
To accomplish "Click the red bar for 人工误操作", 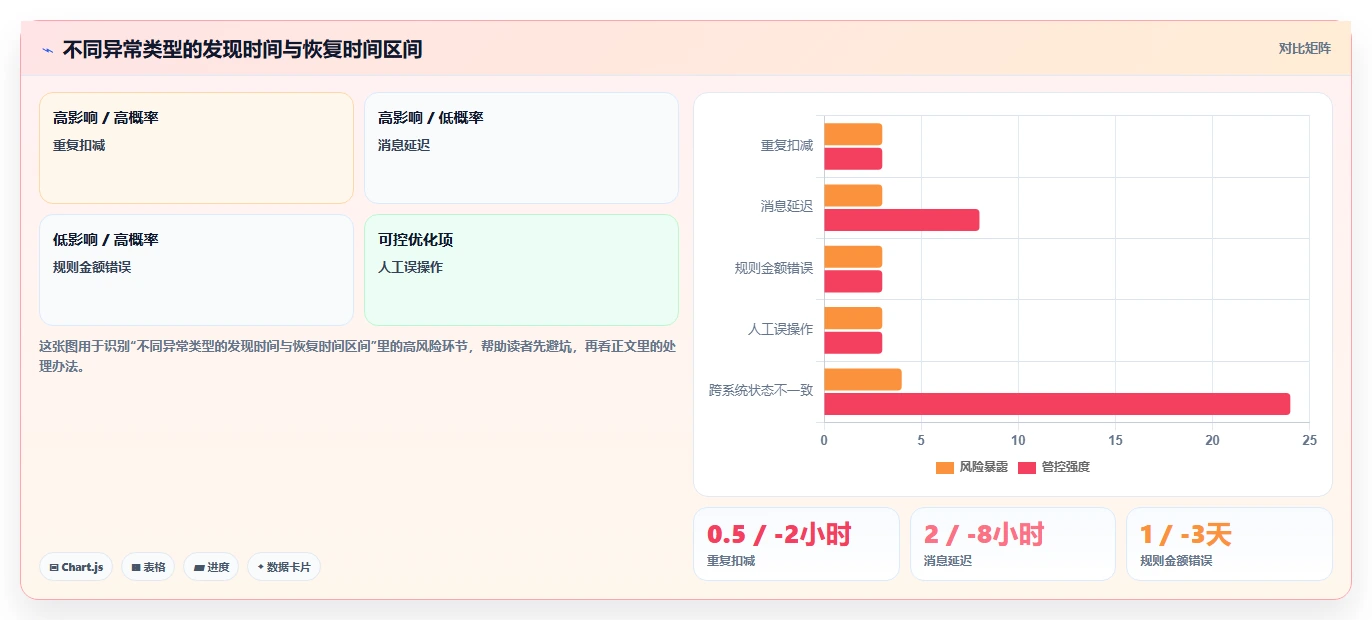I will pyautogui.click(x=853, y=343).
